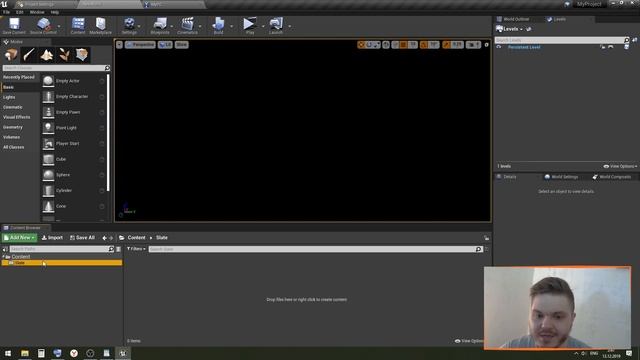Screen dimensions: 640x360
Task: Click the Blueprints toolbar icon
Action: coord(160,26)
